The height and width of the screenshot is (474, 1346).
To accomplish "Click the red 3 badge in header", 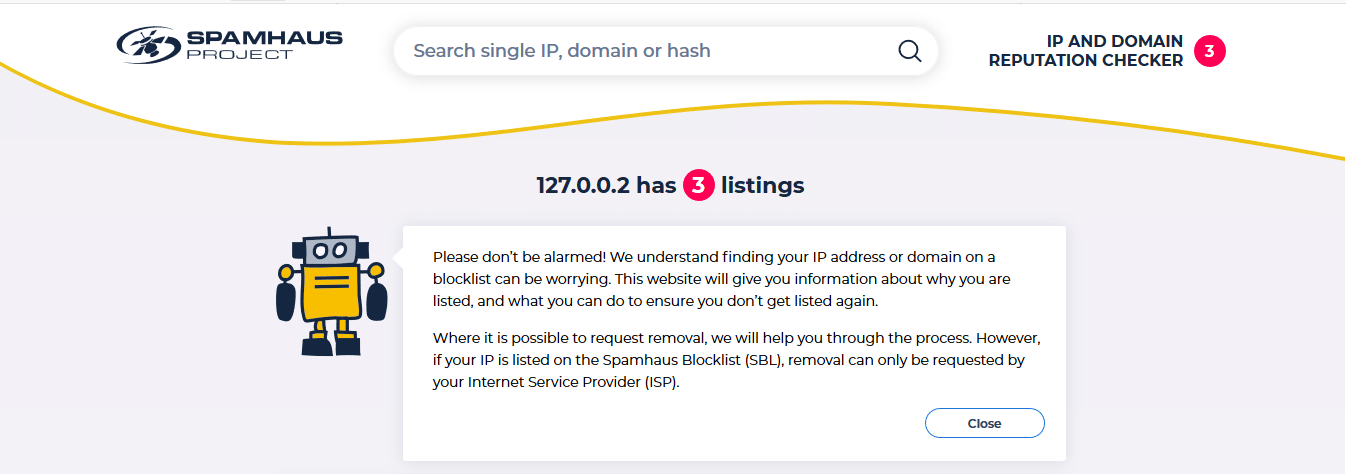I will point(1209,51).
